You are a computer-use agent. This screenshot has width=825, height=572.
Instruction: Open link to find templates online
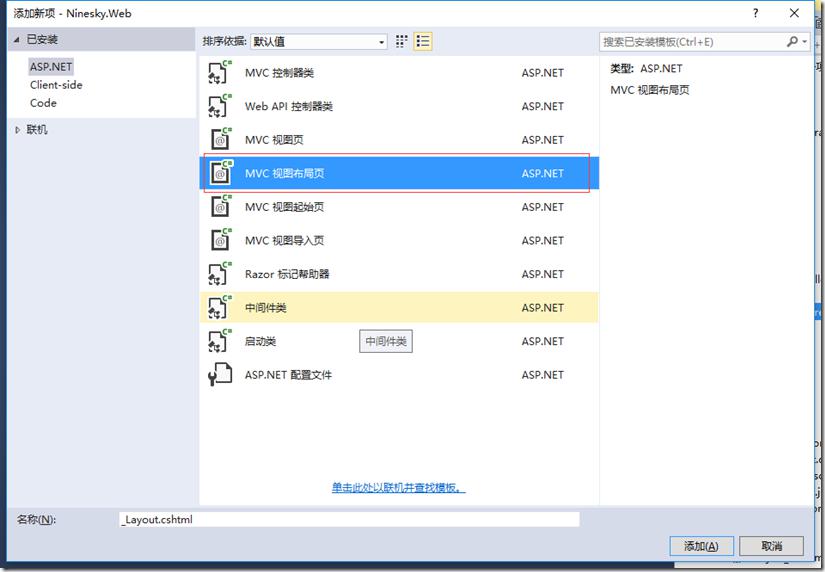tap(398, 488)
